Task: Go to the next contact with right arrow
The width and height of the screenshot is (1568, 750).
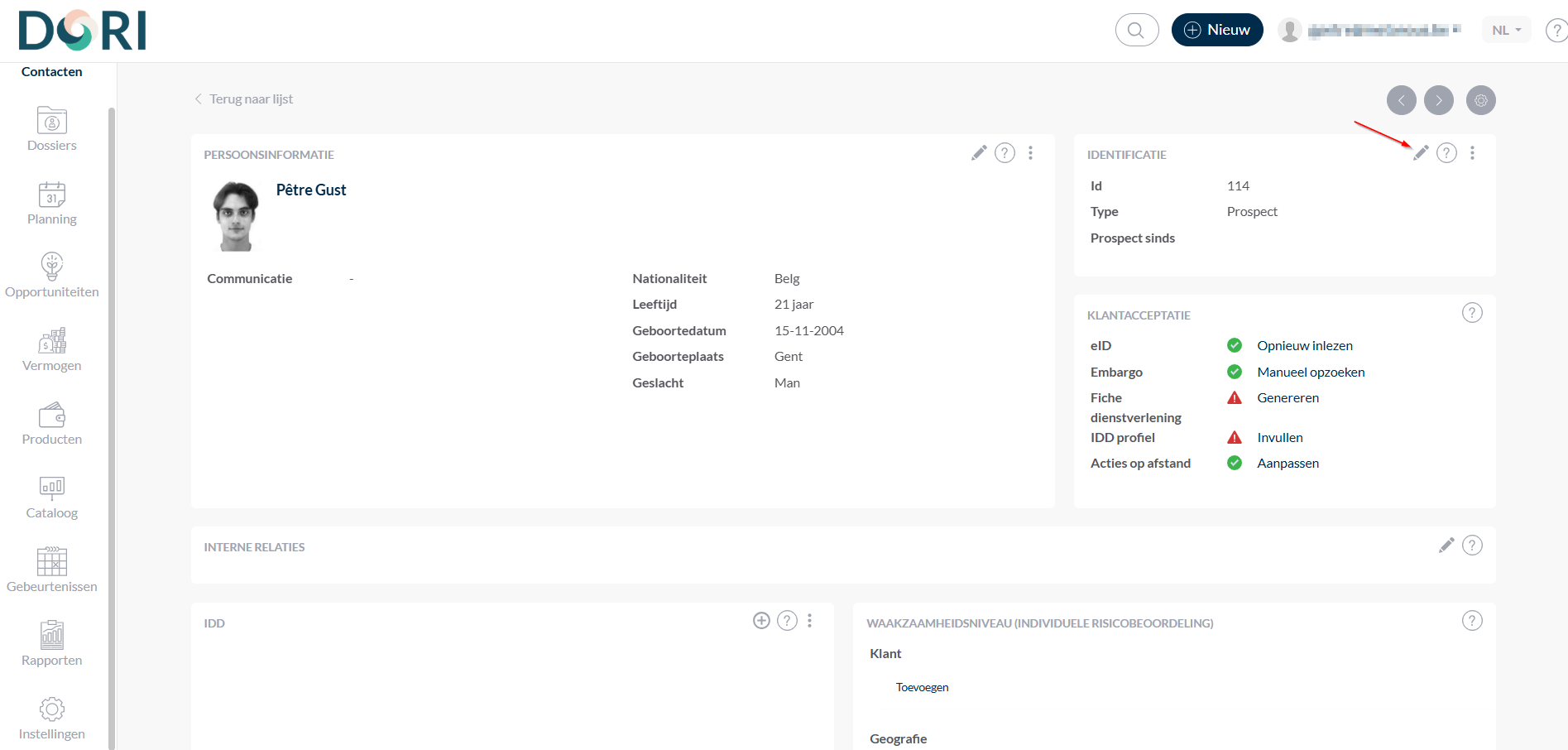Action: [x=1439, y=100]
